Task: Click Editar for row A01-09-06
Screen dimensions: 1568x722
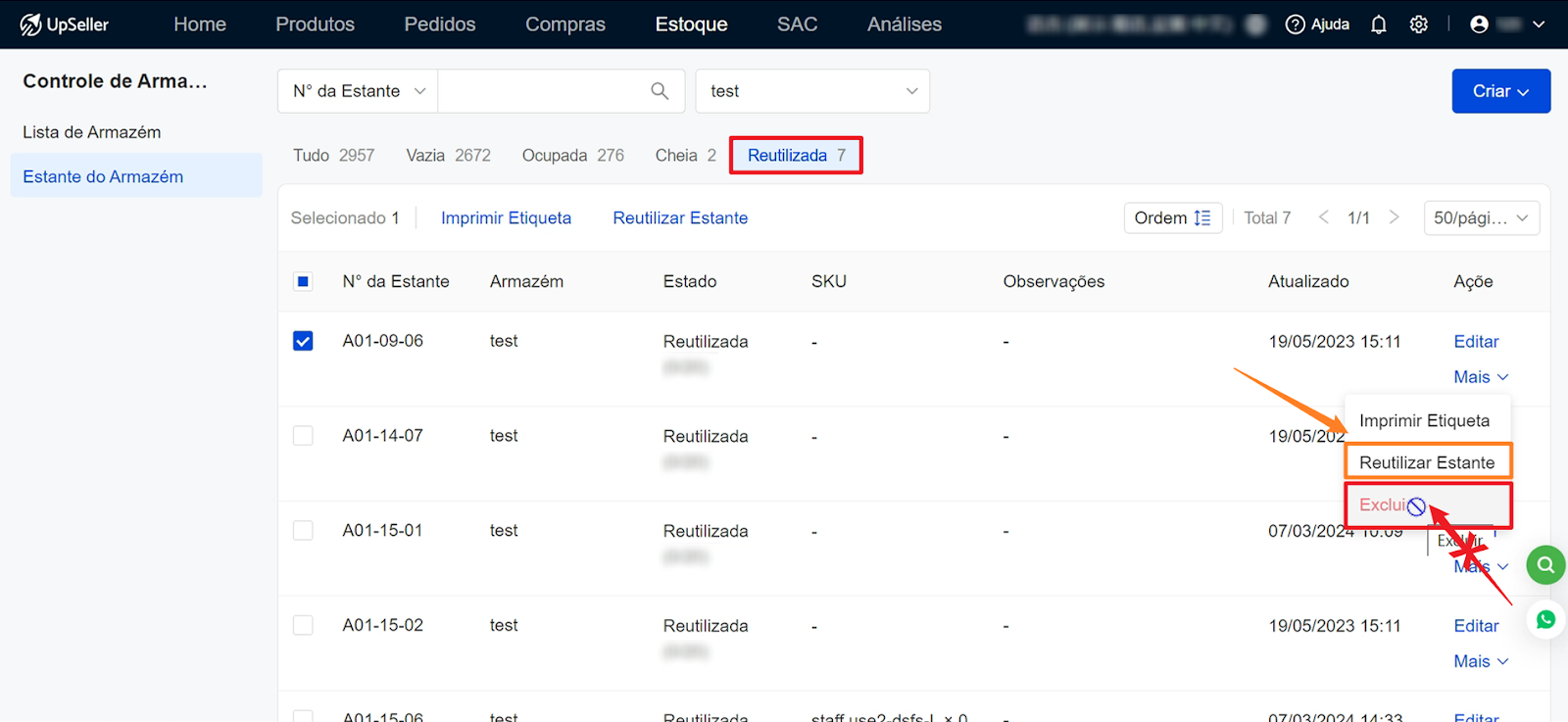Action: pos(1476,342)
